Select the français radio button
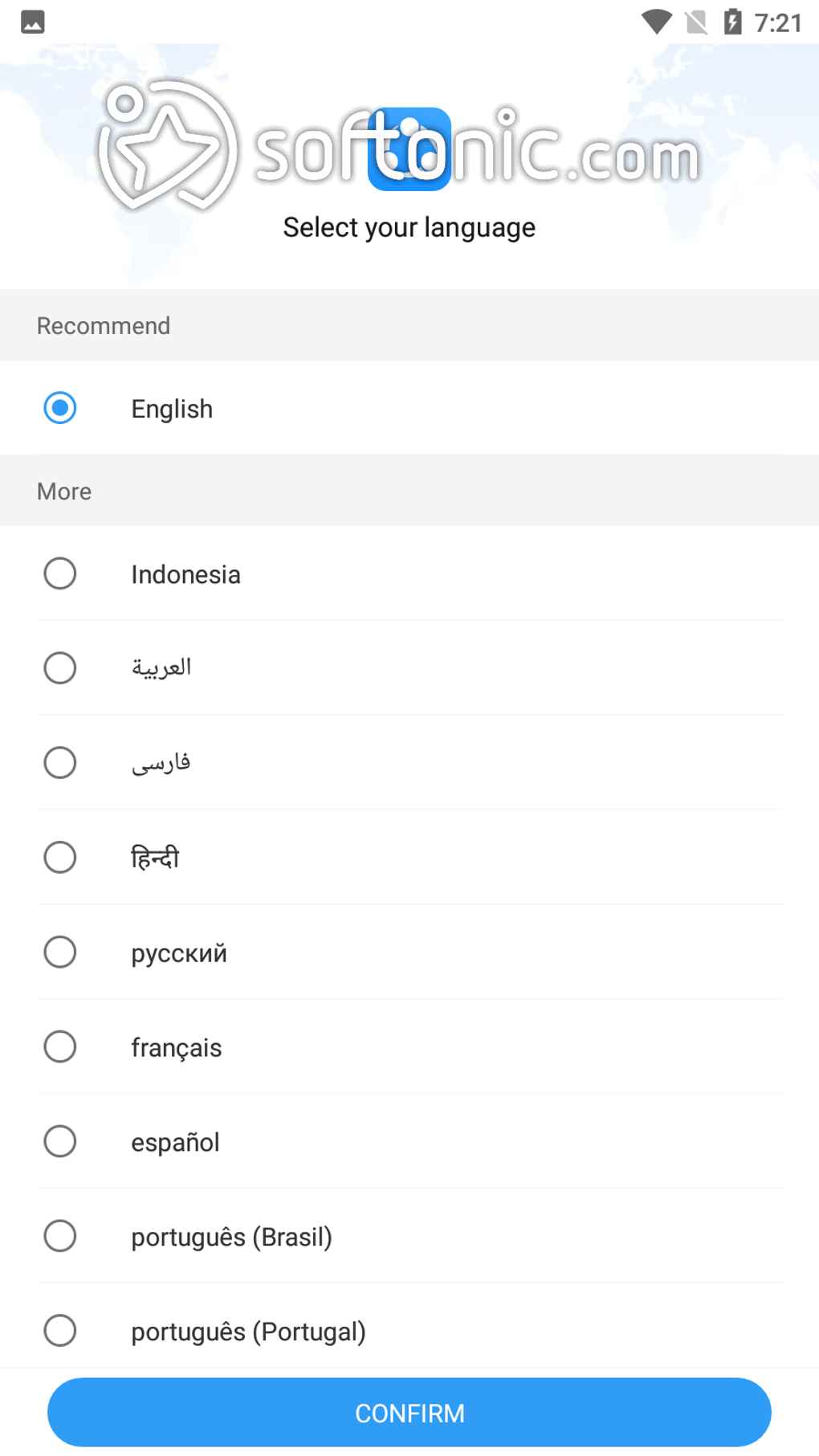 pyautogui.click(x=60, y=1047)
